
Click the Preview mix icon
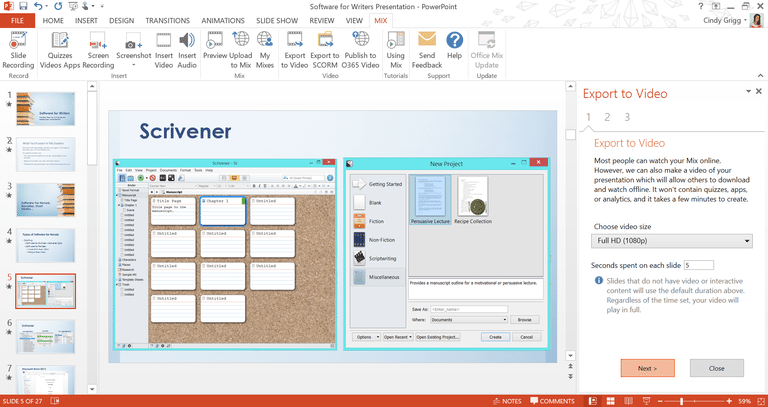pos(215,40)
